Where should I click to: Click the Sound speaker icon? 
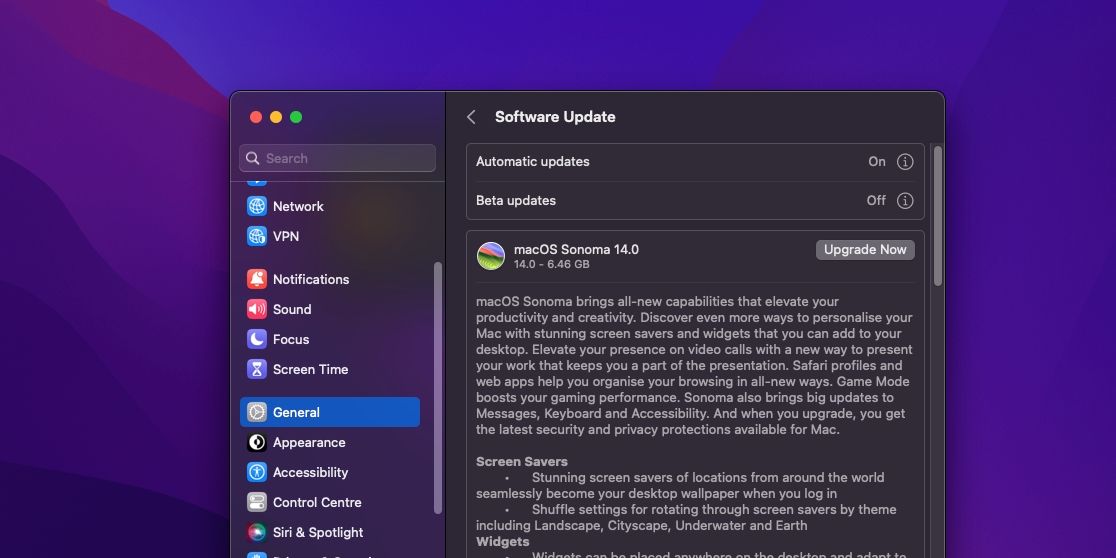pyautogui.click(x=257, y=309)
